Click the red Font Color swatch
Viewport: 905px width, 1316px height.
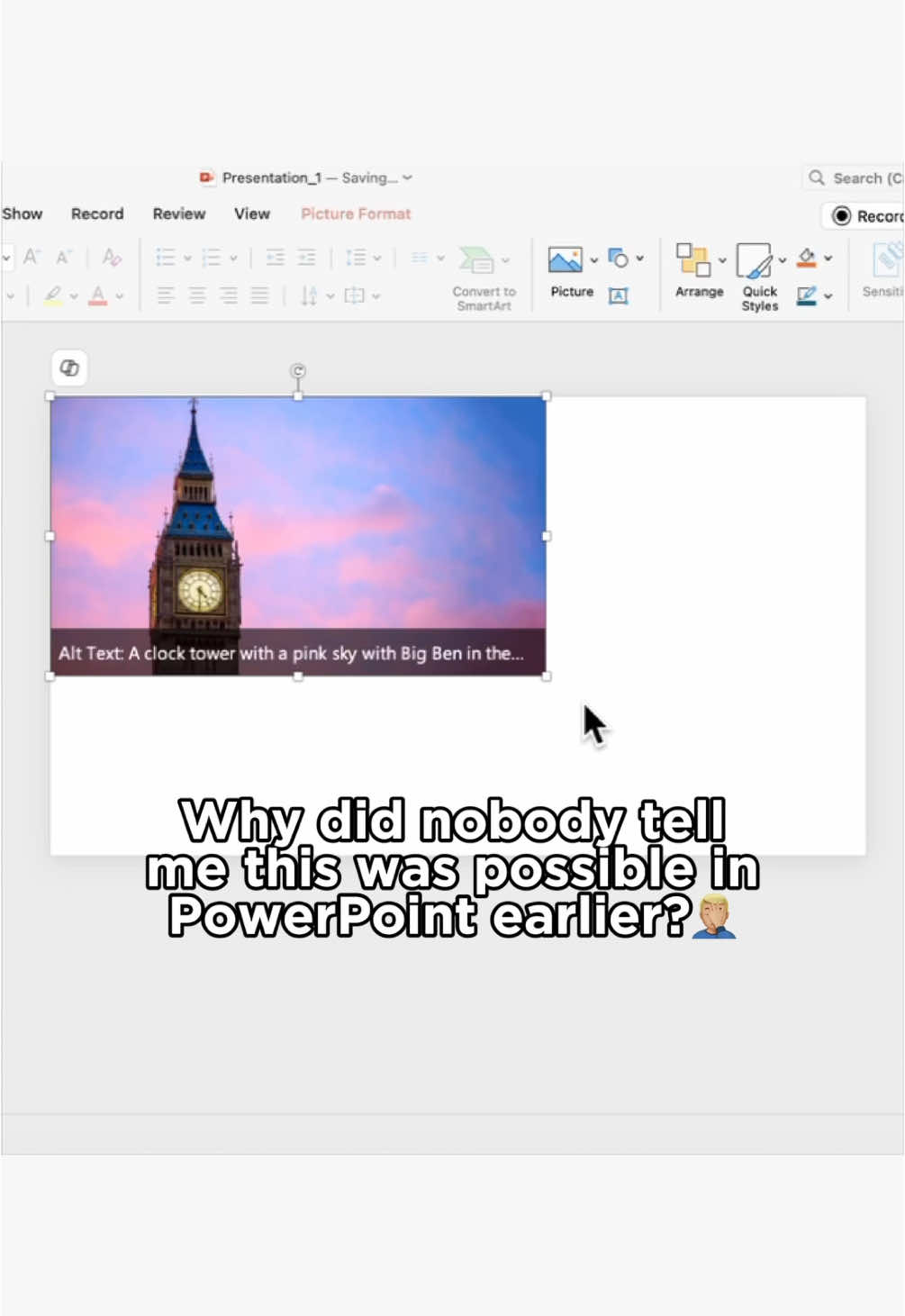(97, 295)
